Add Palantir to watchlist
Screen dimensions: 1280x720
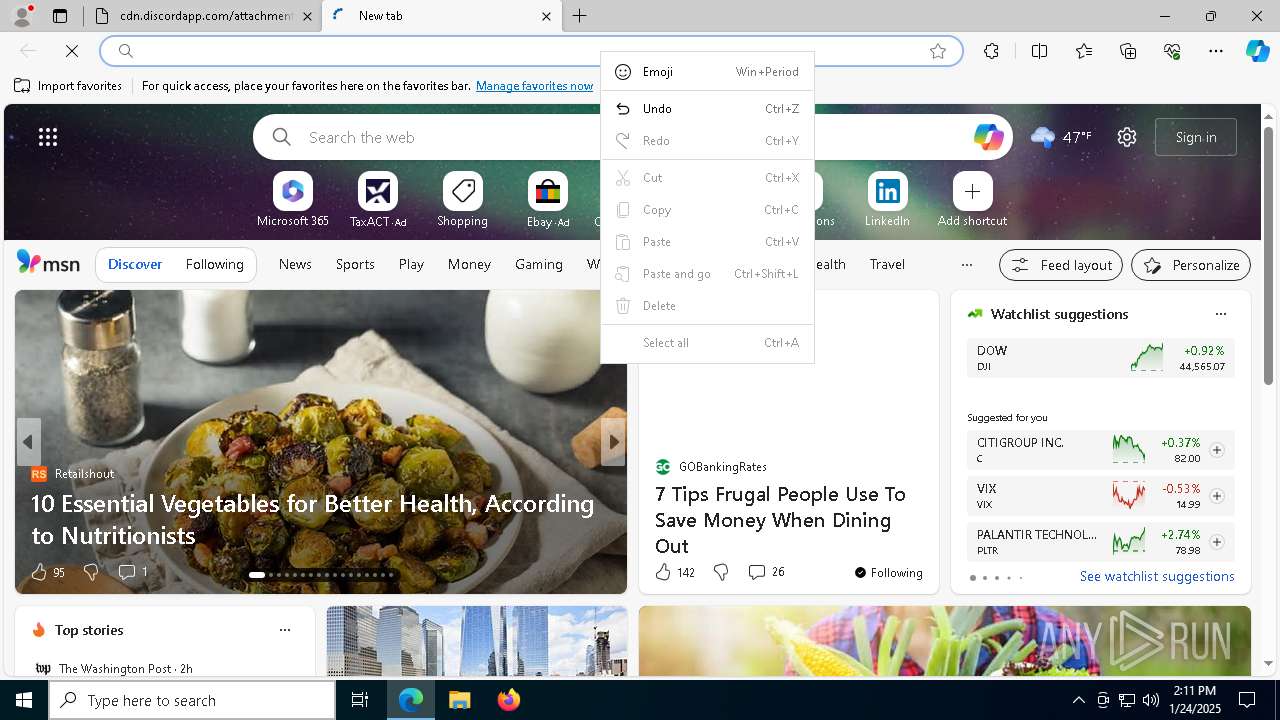pyautogui.click(x=1216, y=542)
